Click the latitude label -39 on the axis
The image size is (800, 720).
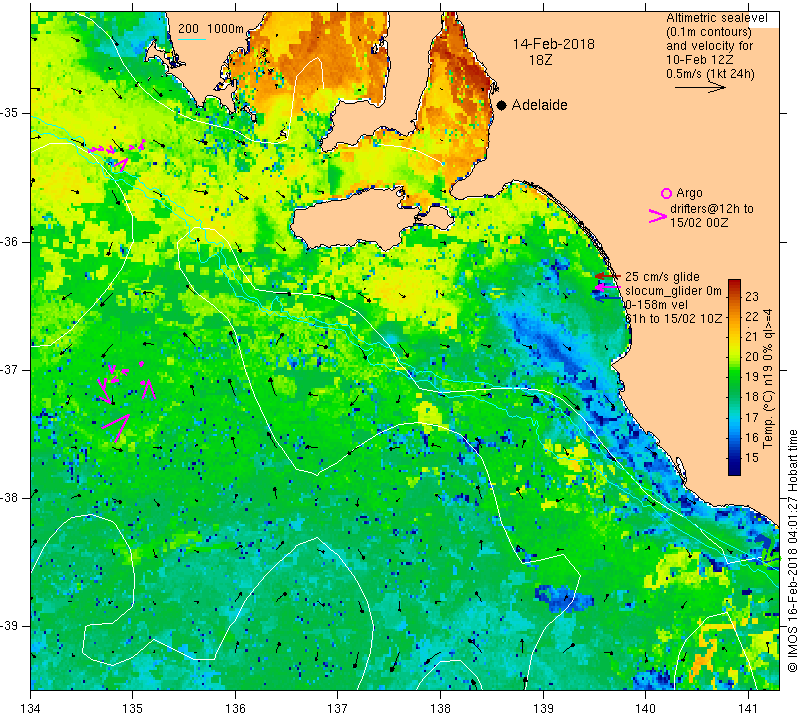click(10, 626)
